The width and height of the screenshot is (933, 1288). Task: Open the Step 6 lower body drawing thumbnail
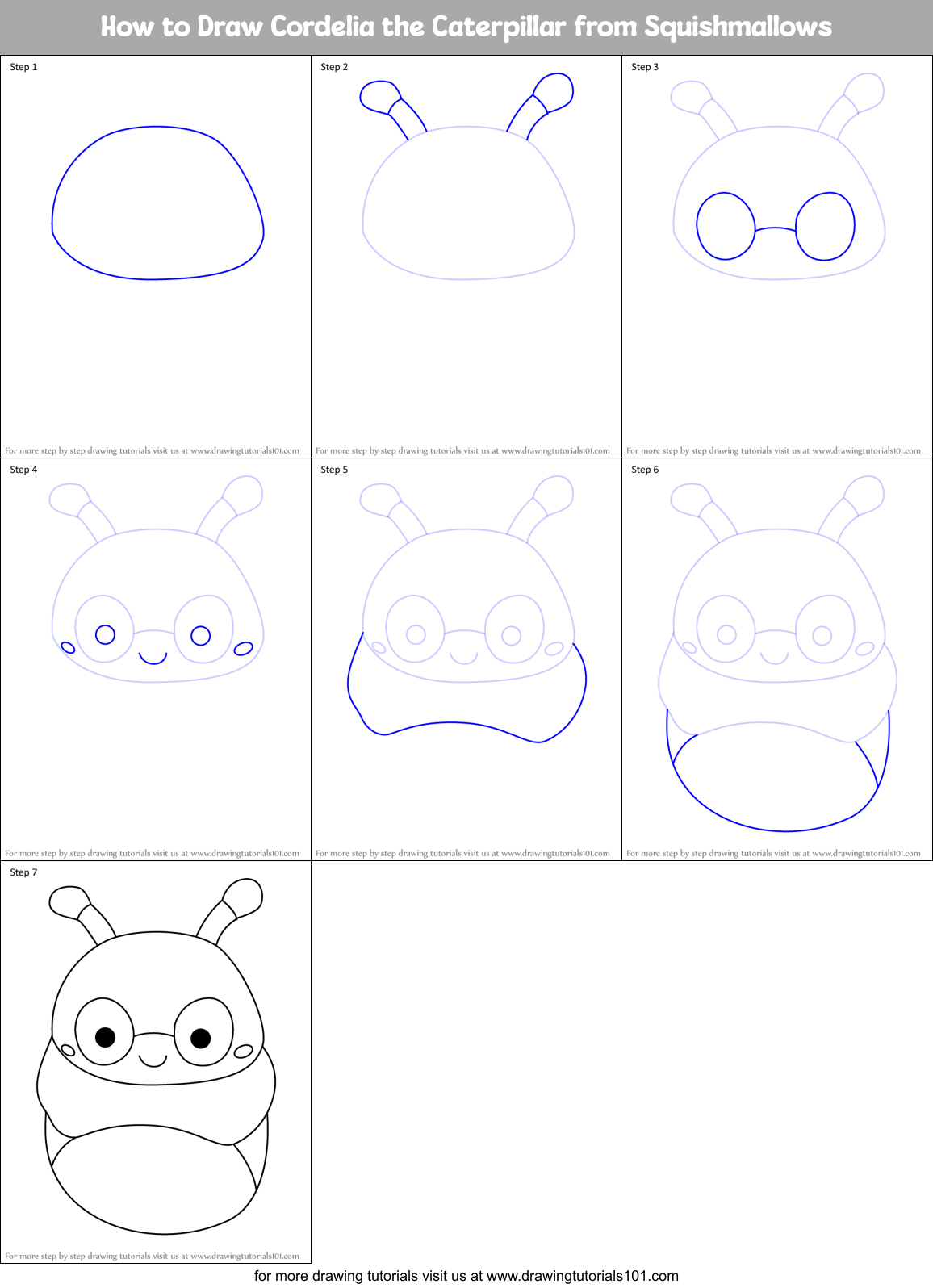pyautogui.click(x=777, y=659)
